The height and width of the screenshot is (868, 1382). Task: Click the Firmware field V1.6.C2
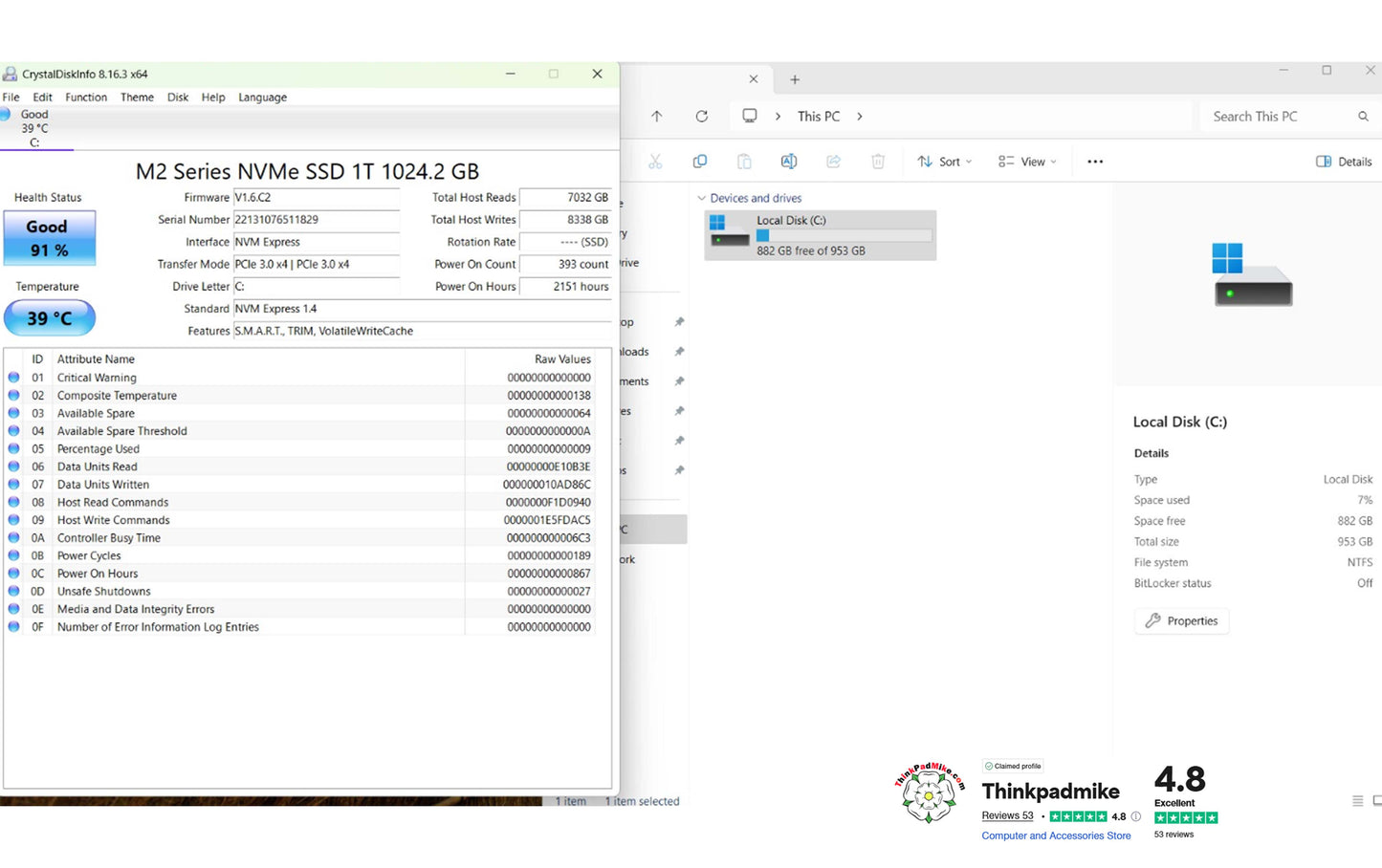[x=317, y=198]
